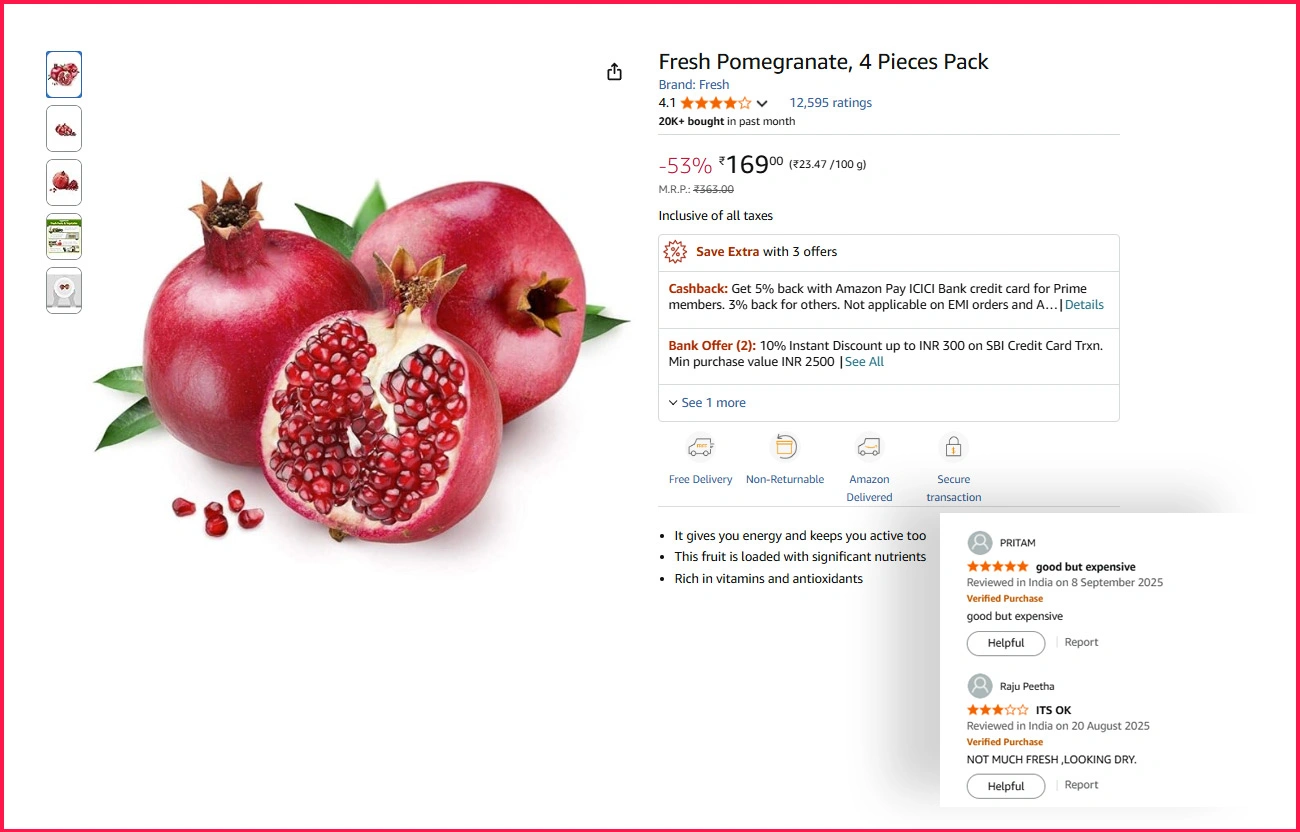Click the Save Extra discount badge icon
The image size is (1300, 832).
(677, 252)
